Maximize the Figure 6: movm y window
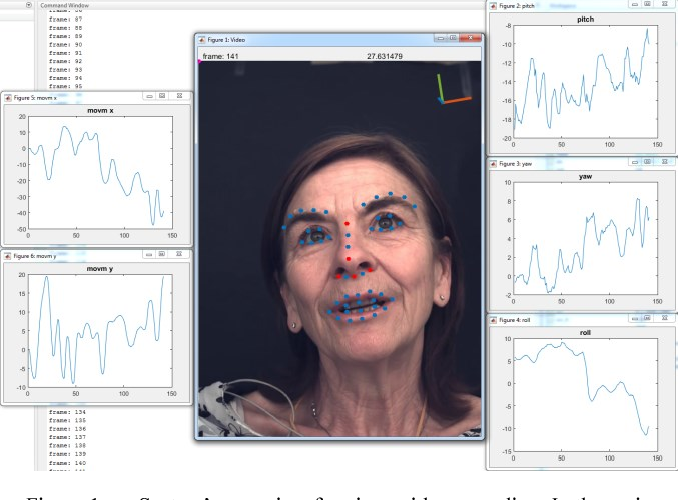This screenshot has width=678, height=500. pyautogui.click(x=161, y=254)
